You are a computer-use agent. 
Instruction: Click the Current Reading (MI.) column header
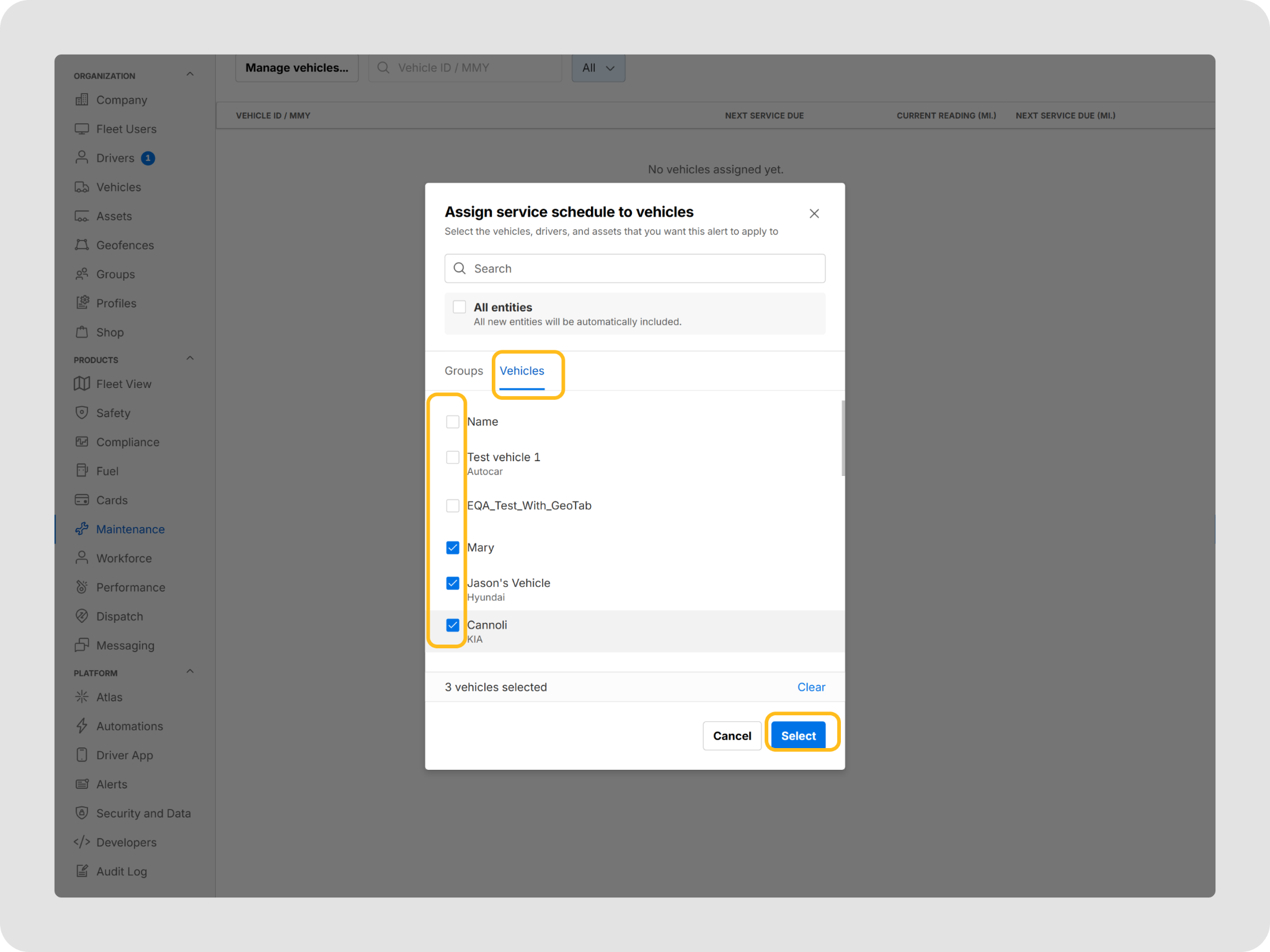(x=946, y=115)
